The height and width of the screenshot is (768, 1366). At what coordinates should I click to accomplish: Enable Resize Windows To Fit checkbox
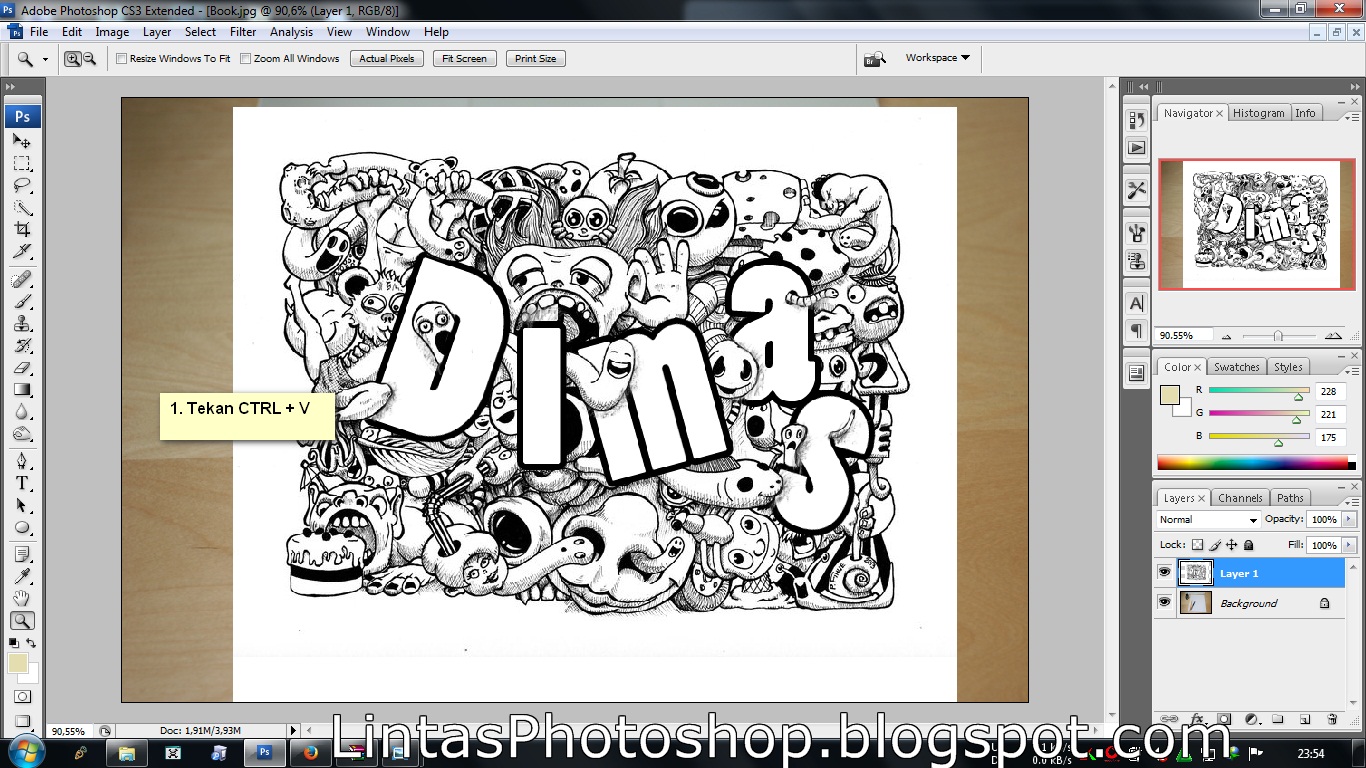coord(122,59)
